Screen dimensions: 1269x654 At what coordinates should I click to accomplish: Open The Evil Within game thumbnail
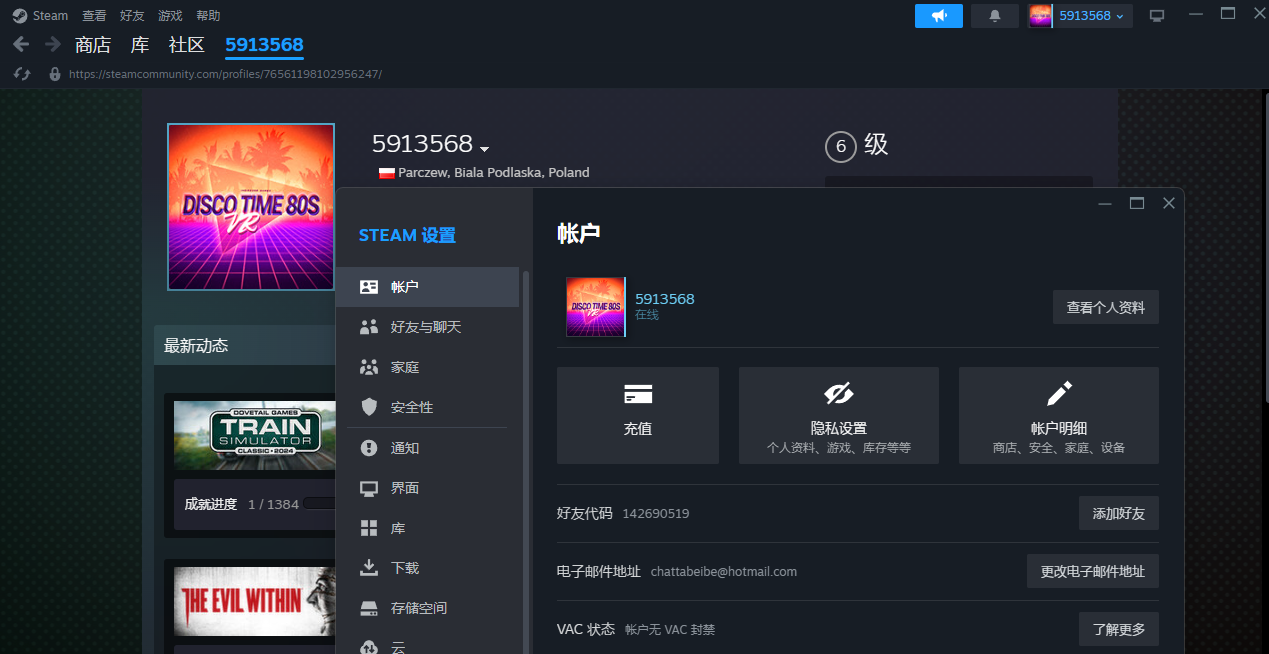pyautogui.click(x=255, y=601)
